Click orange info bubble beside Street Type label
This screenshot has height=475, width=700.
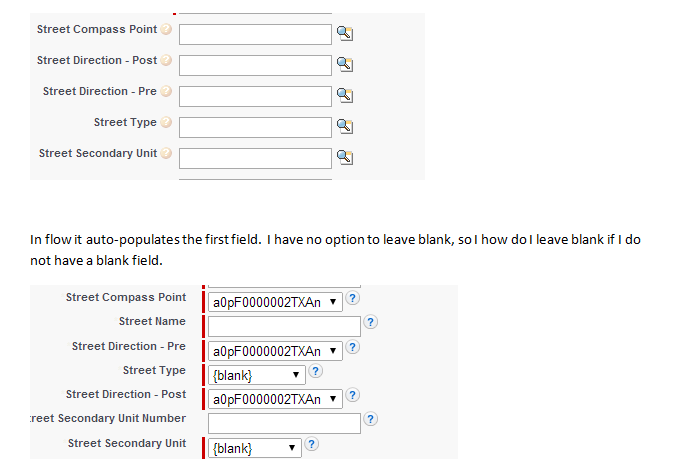click(166, 123)
